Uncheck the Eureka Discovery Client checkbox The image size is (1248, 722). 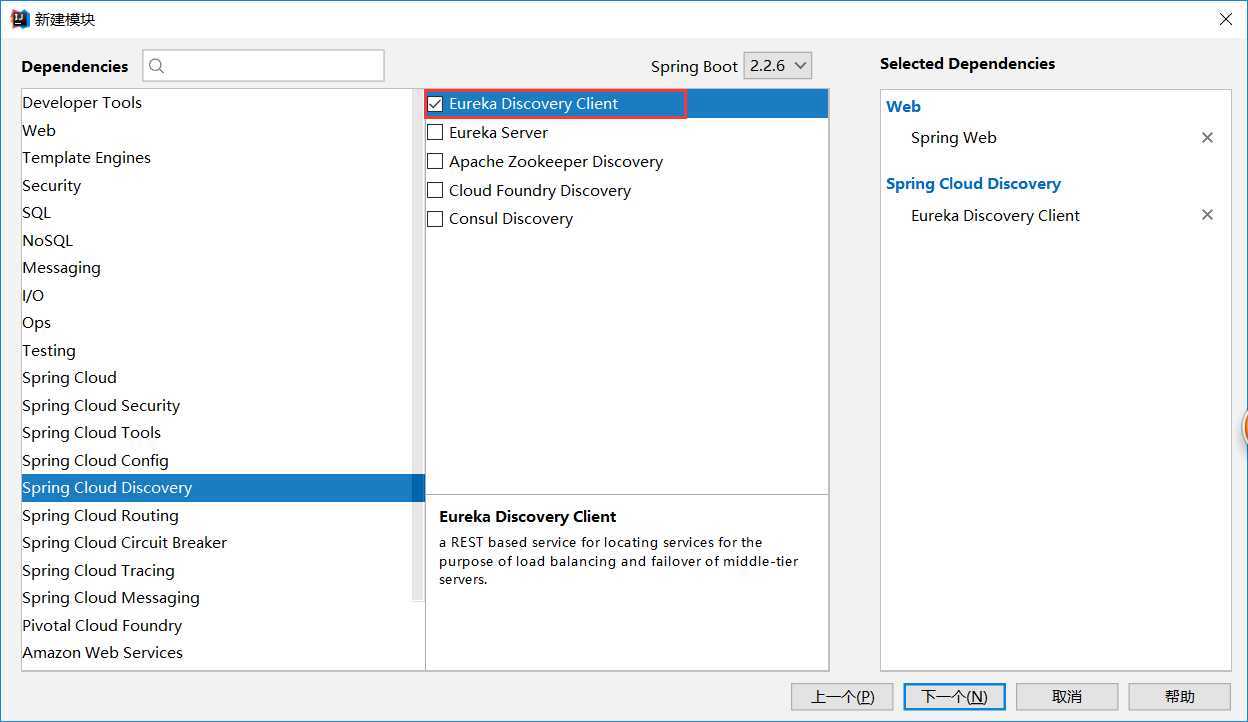(435, 103)
